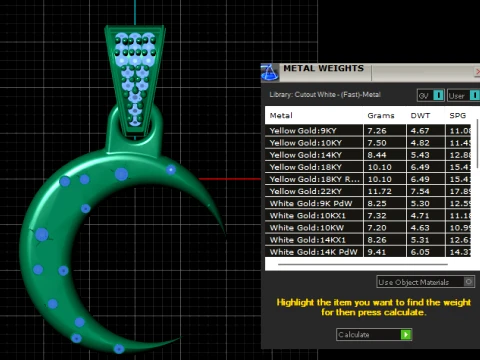The width and height of the screenshot is (480, 360).
Task: Click the vertical scrollbar of metals table
Action: click(477, 143)
